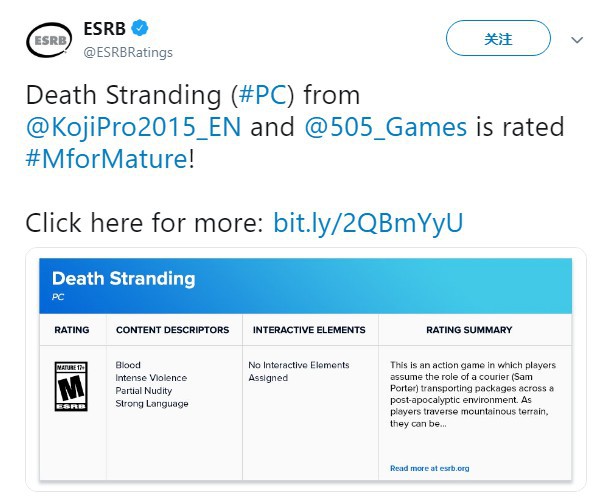Open the #PC hashtag link
The width and height of the screenshot is (603, 497).
pos(263,95)
